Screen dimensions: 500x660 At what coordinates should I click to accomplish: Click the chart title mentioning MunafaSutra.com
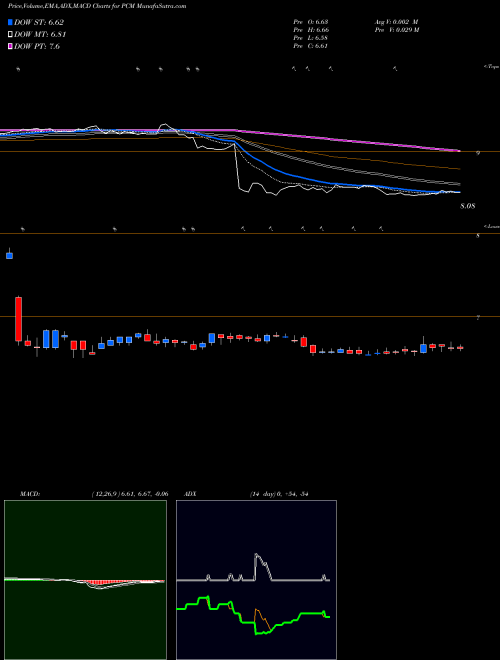[93, 6]
